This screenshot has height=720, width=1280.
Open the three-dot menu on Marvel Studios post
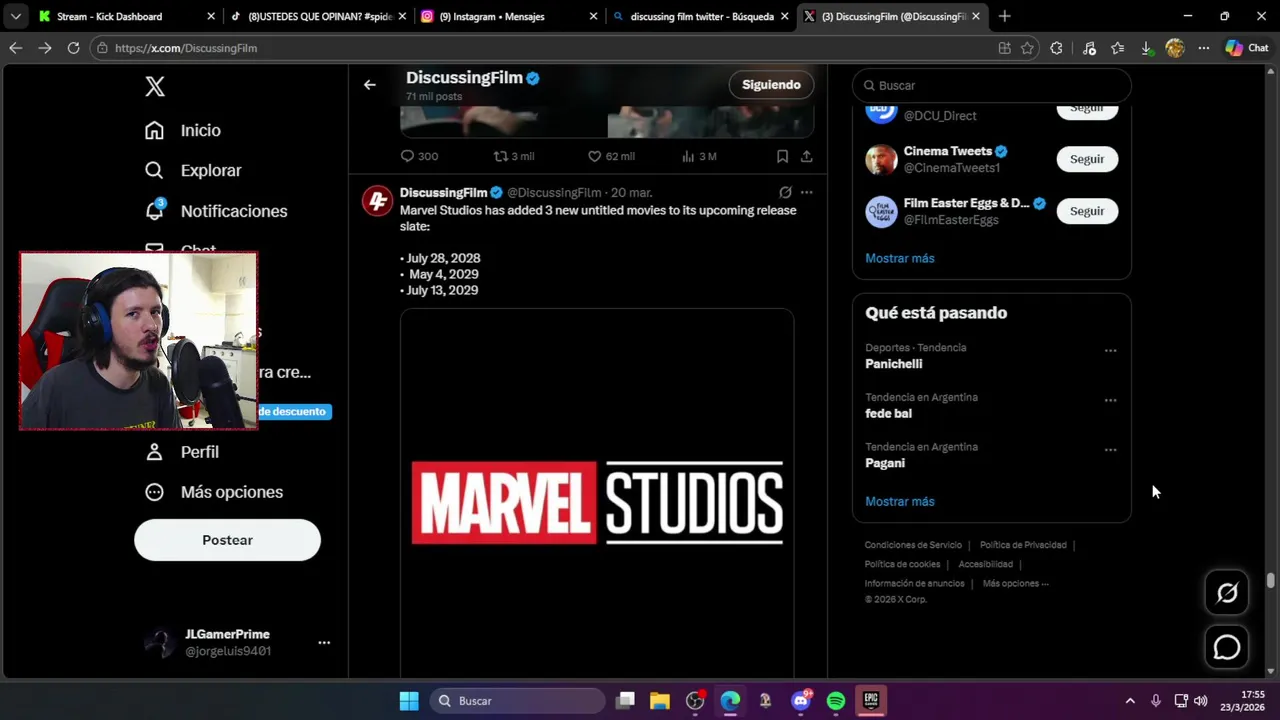(806, 192)
